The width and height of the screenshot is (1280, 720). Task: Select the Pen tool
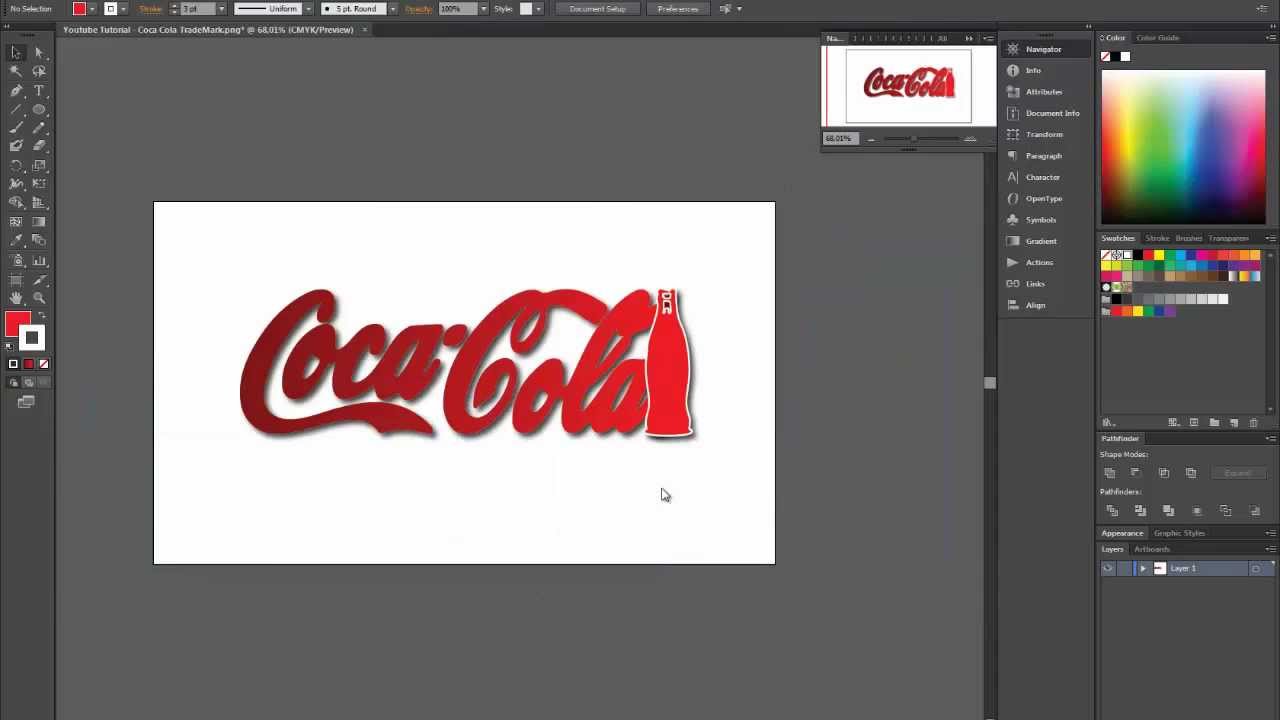pos(16,90)
